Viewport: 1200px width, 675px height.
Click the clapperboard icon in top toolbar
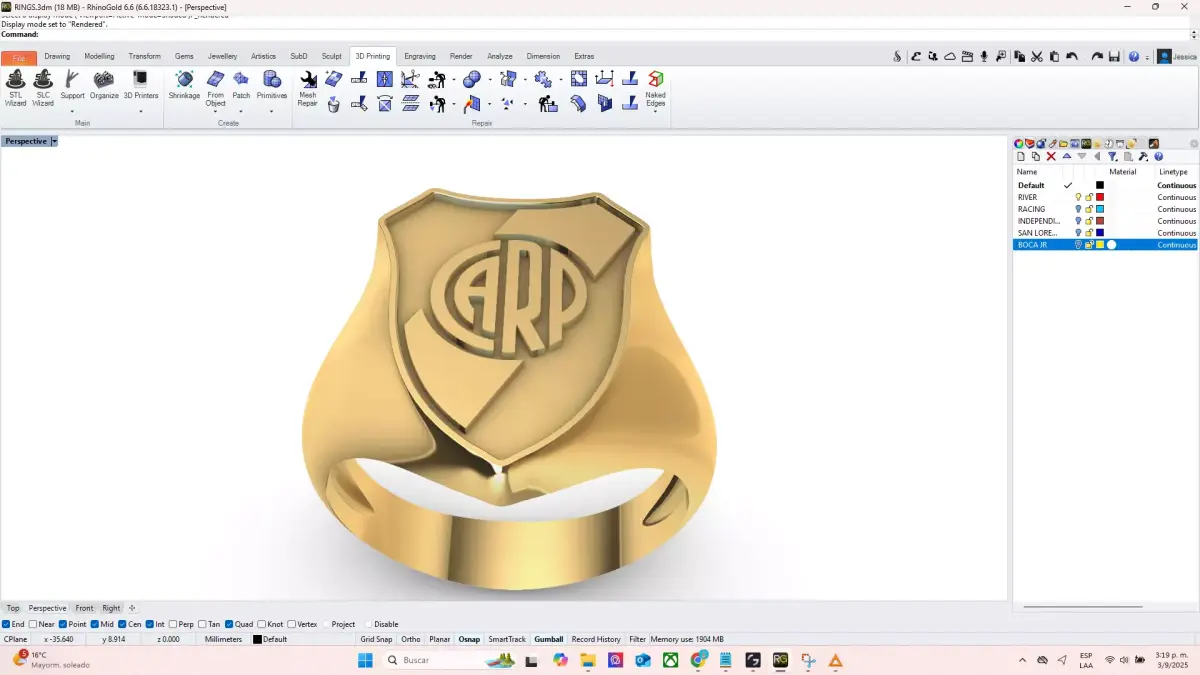point(967,57)
